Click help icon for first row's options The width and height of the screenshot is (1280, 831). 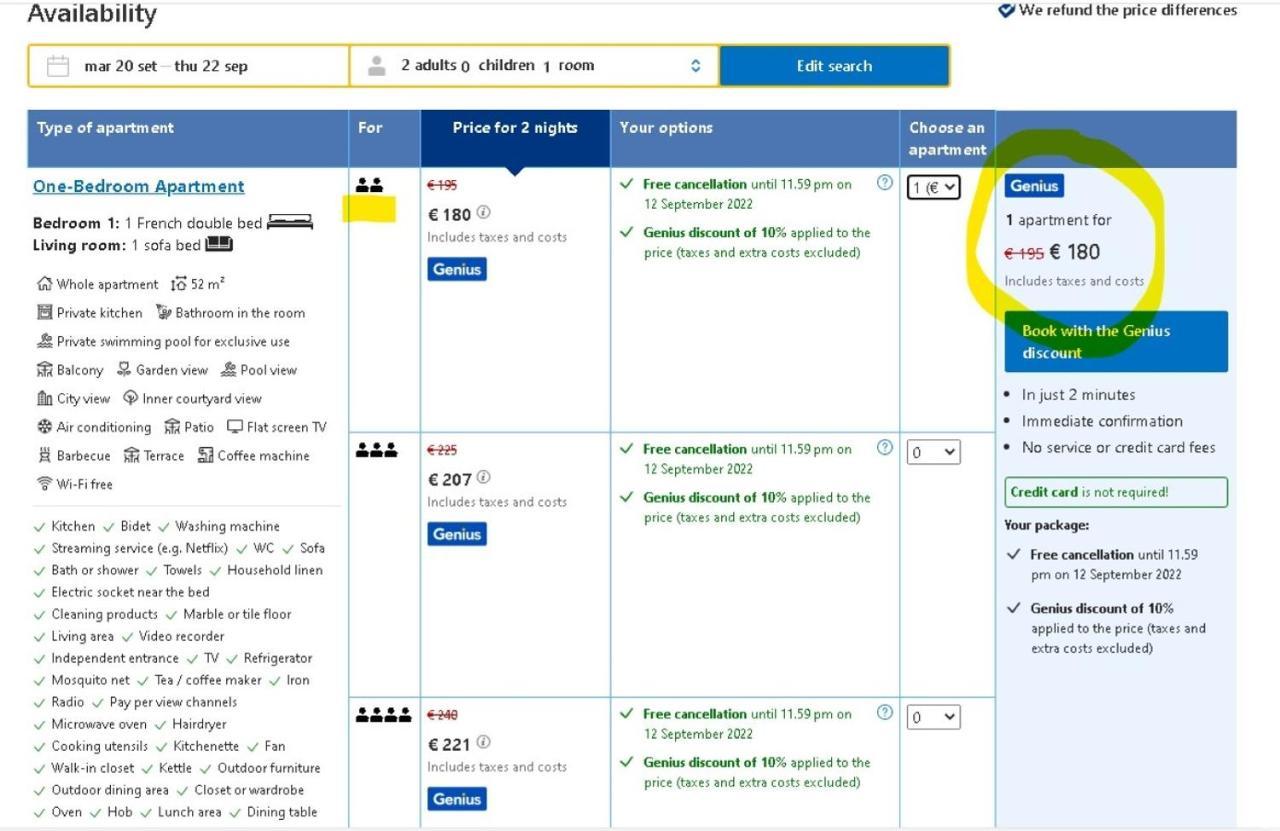coord(884,182)
